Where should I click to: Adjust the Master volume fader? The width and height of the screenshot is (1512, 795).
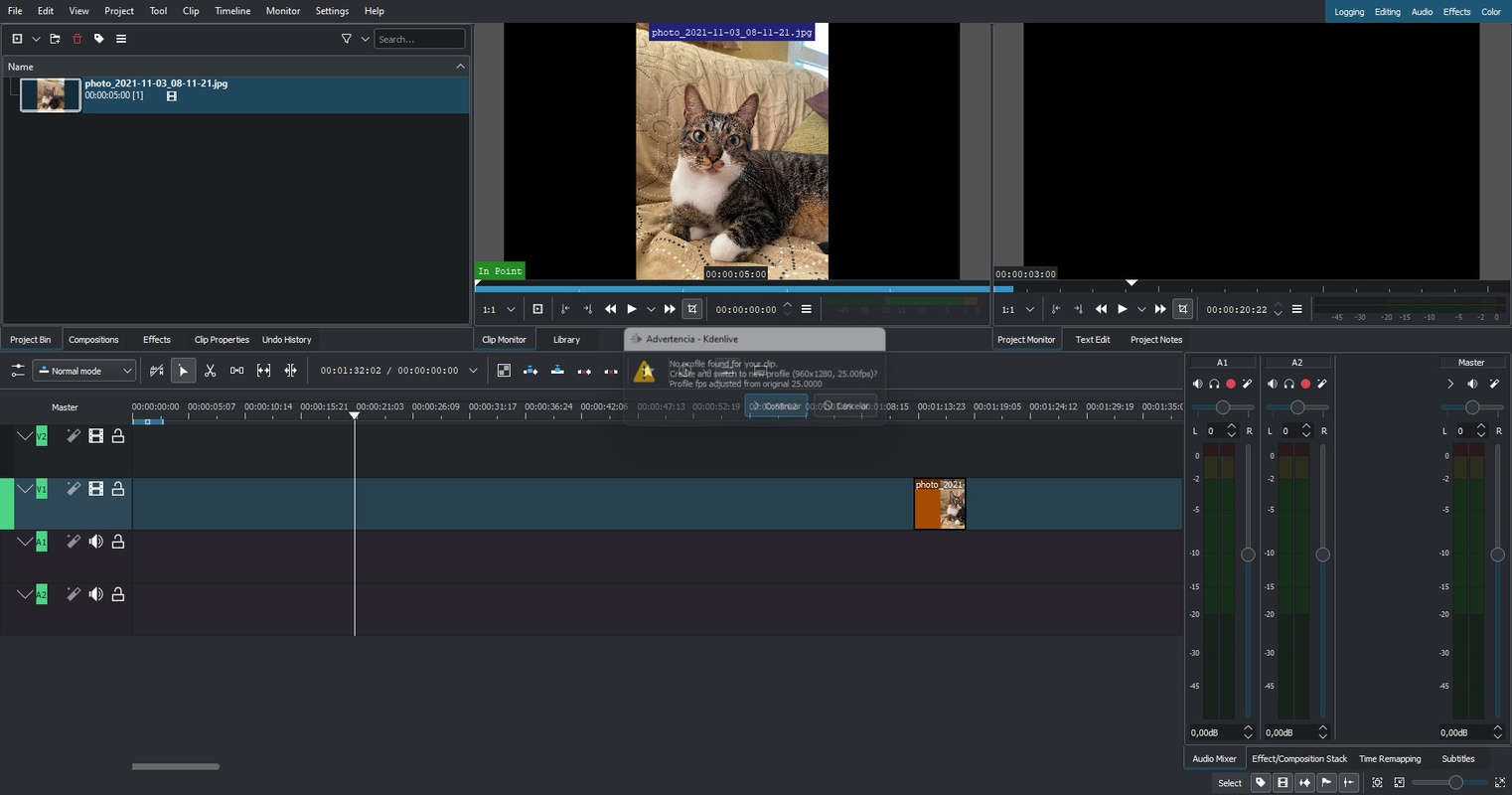1497,555
